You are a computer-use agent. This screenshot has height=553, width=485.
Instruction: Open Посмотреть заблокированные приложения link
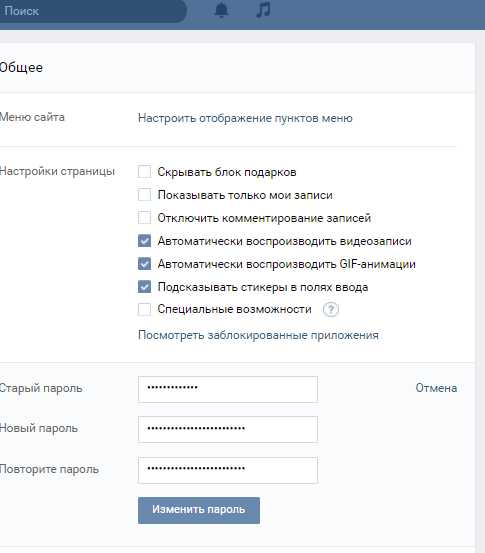258,335
